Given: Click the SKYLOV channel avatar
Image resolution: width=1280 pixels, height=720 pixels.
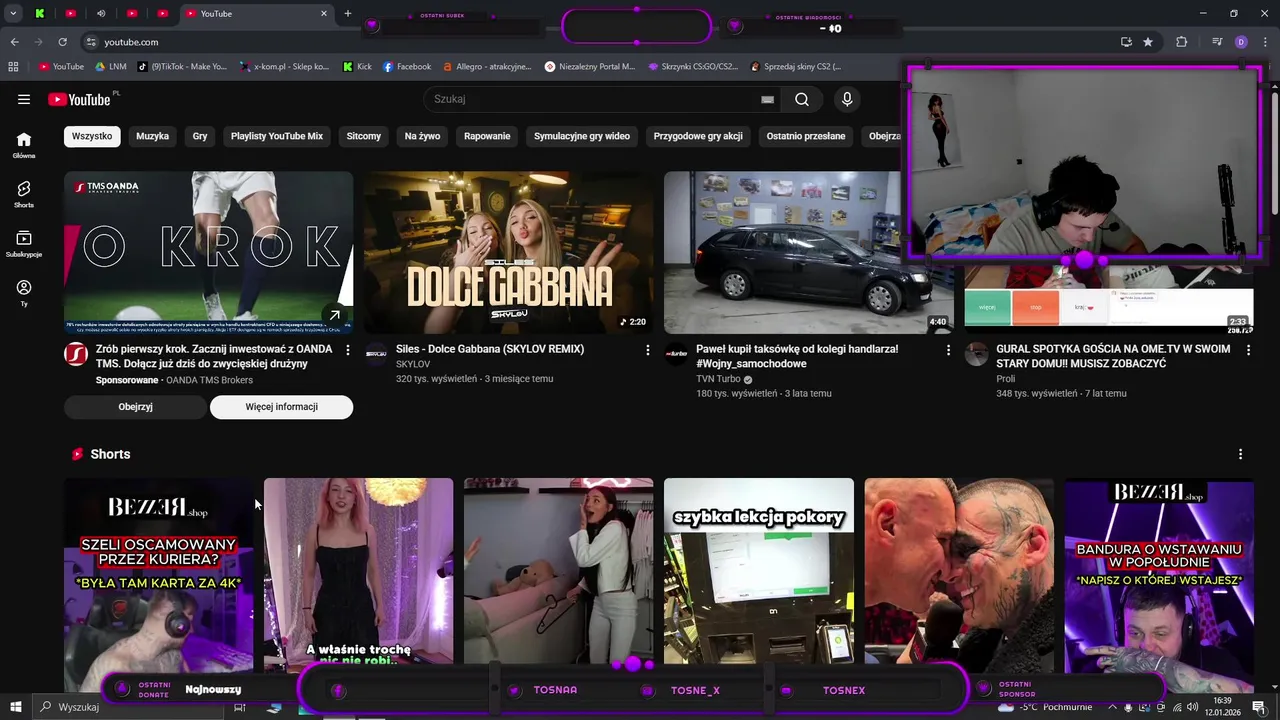Looking at the screenshot, I should coord(376,354).
